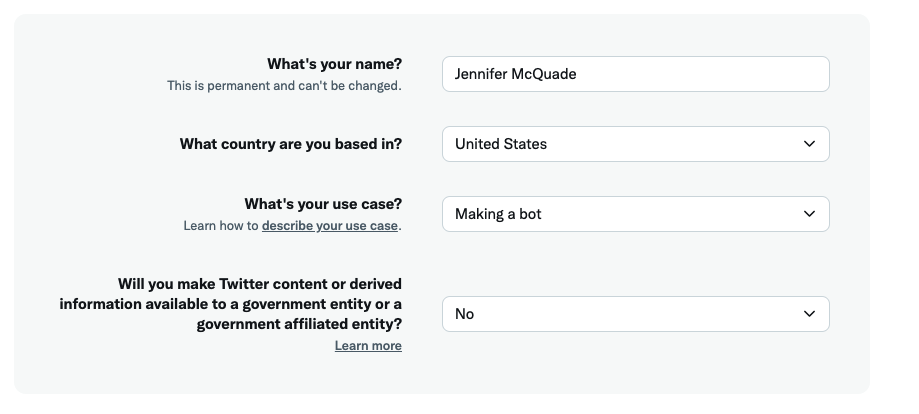Click the Learn more link
The image size is (919, 414).
click(368, 346)
